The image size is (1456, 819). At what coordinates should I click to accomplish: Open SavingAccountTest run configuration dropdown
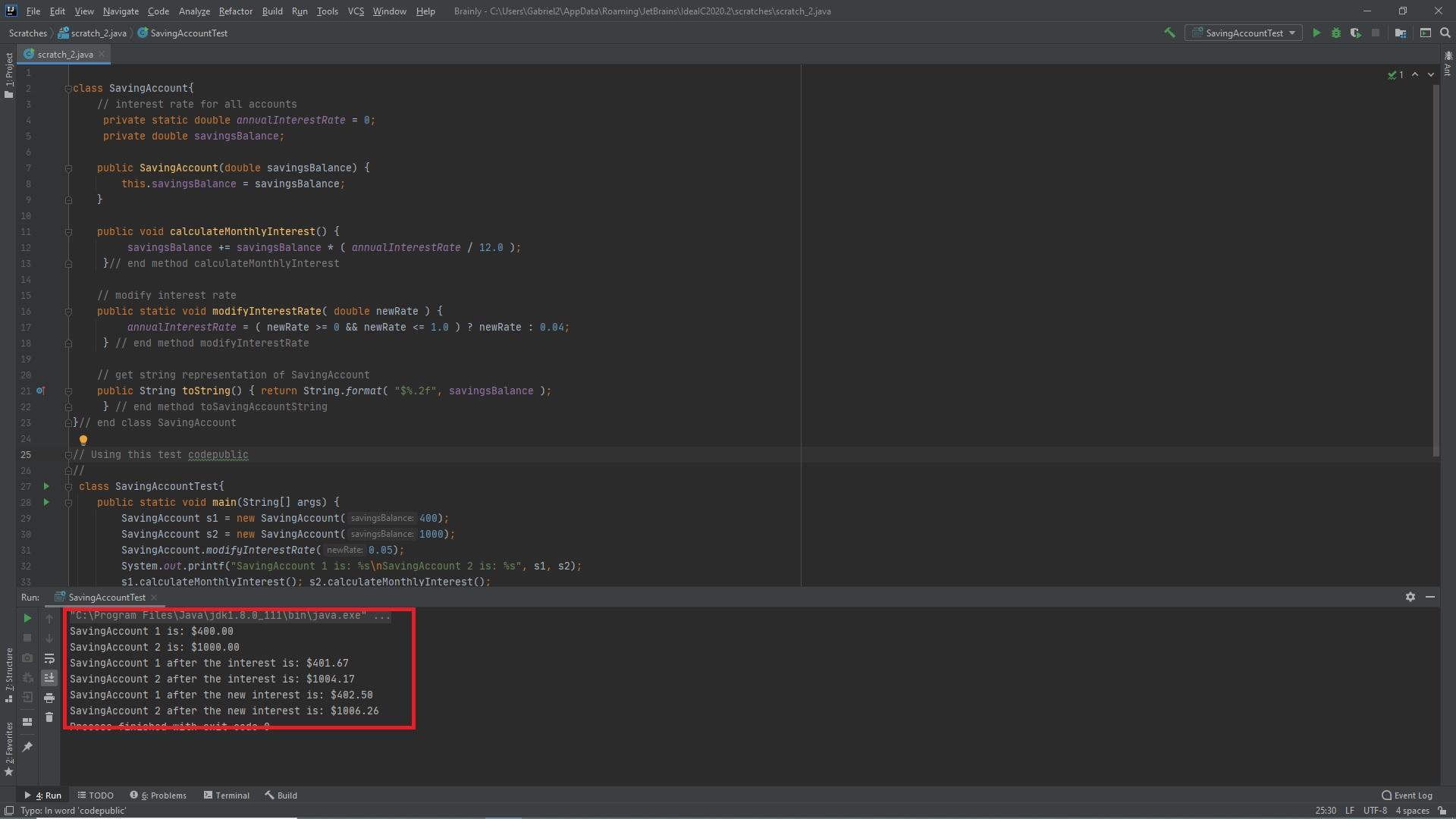[1244, 33]
